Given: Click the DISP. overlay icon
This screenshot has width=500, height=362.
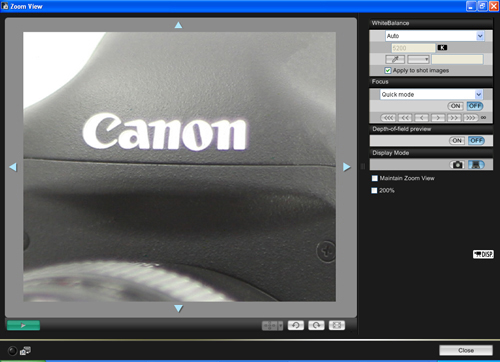Looking at the screenshot, I should pos(483,254).
